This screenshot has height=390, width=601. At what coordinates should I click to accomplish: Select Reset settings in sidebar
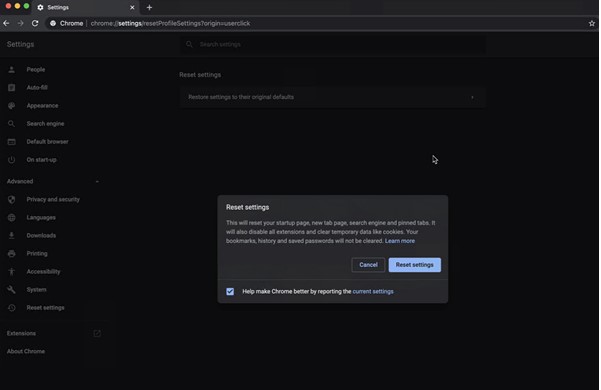(46, 308)
